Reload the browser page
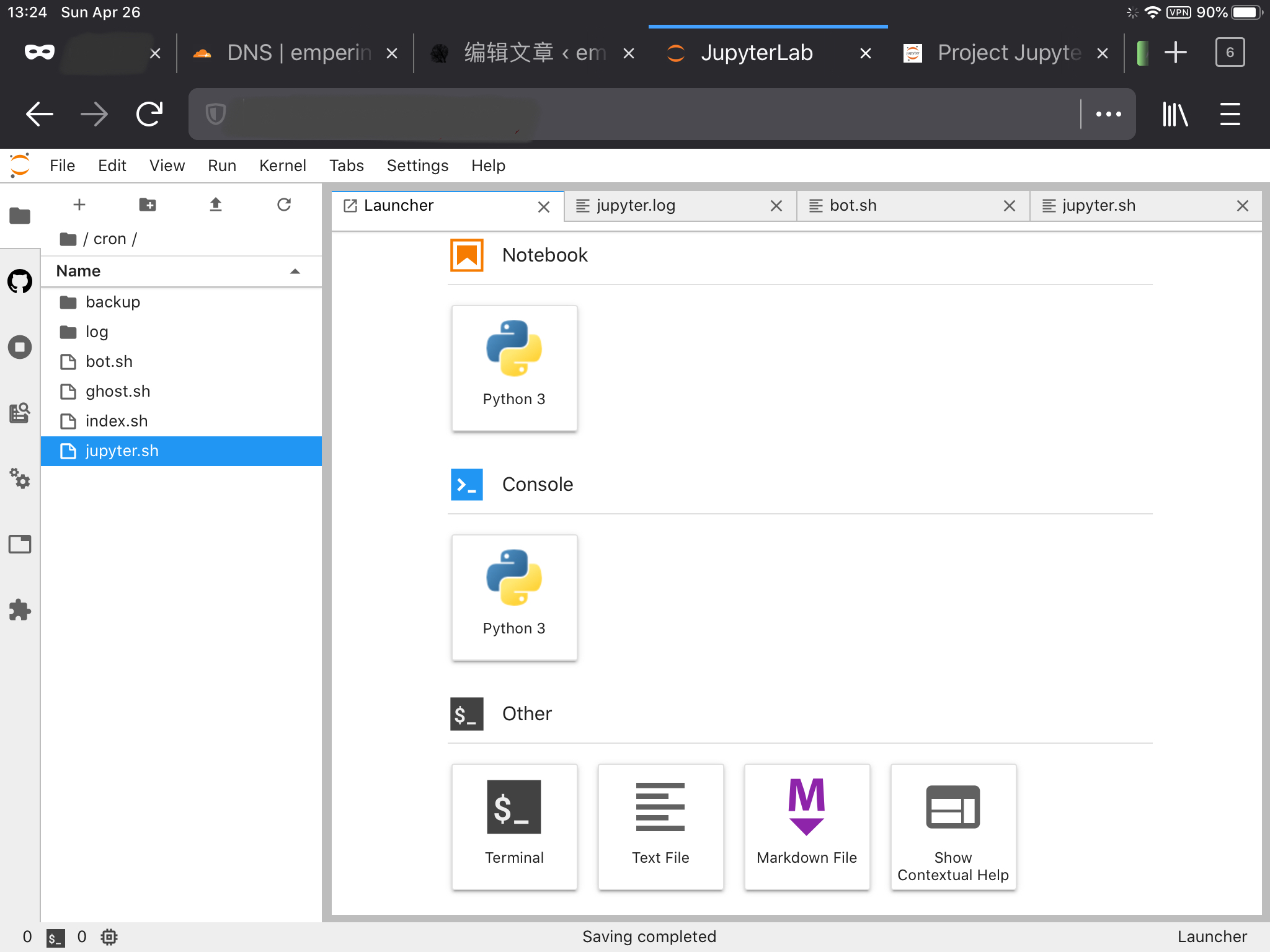This screenshot has height=952, width=1270. (x=149, y=114)
